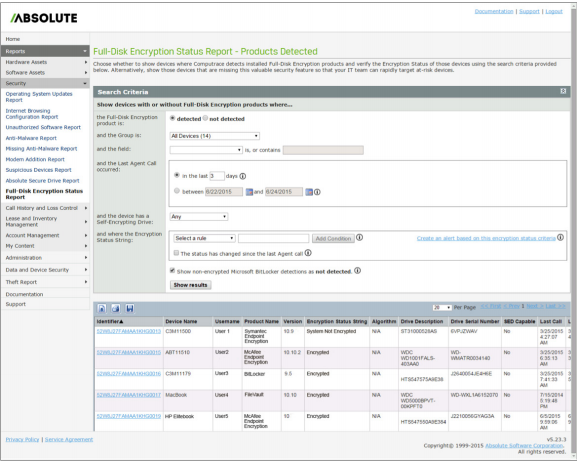Open Suspicious Devices Report link
This screenshot has height=462, width=577.
[x=38, y=170]
